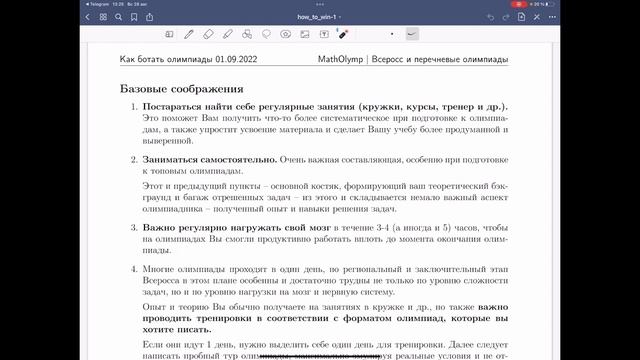Screen dimensions: 640x360
Task: Select the Laser pointer tool
Action: [x=343, y=34]
